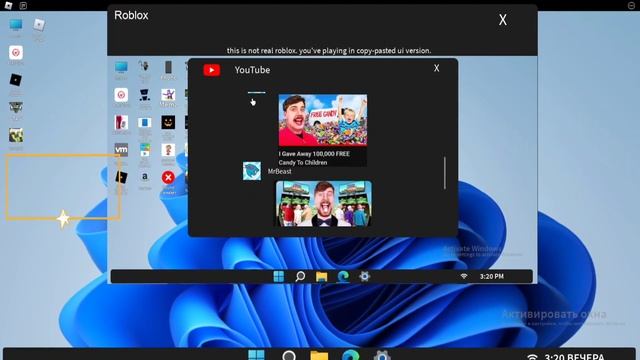This screenshot has width=640, height=360.
Task: Close the Roblox window with its X
Action: [x=502, y=20]
